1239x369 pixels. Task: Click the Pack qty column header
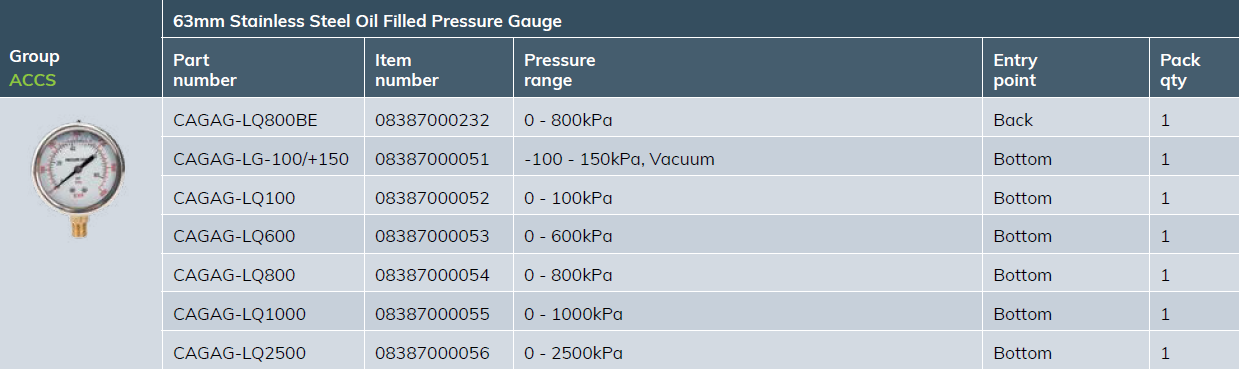pos(1180,70)
